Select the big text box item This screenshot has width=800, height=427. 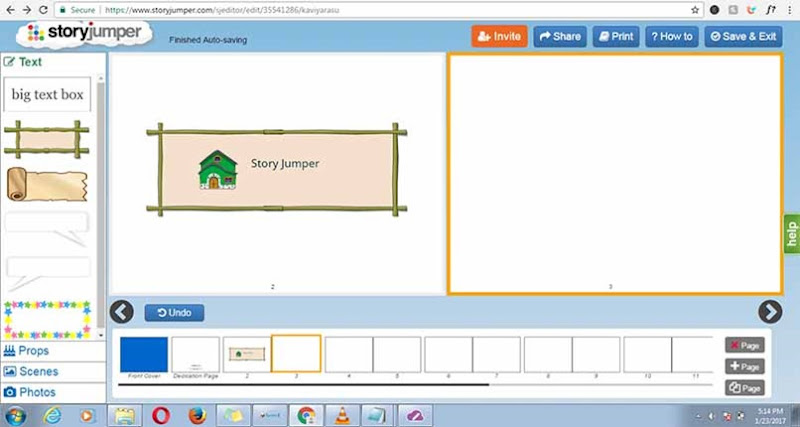[47, 94]
